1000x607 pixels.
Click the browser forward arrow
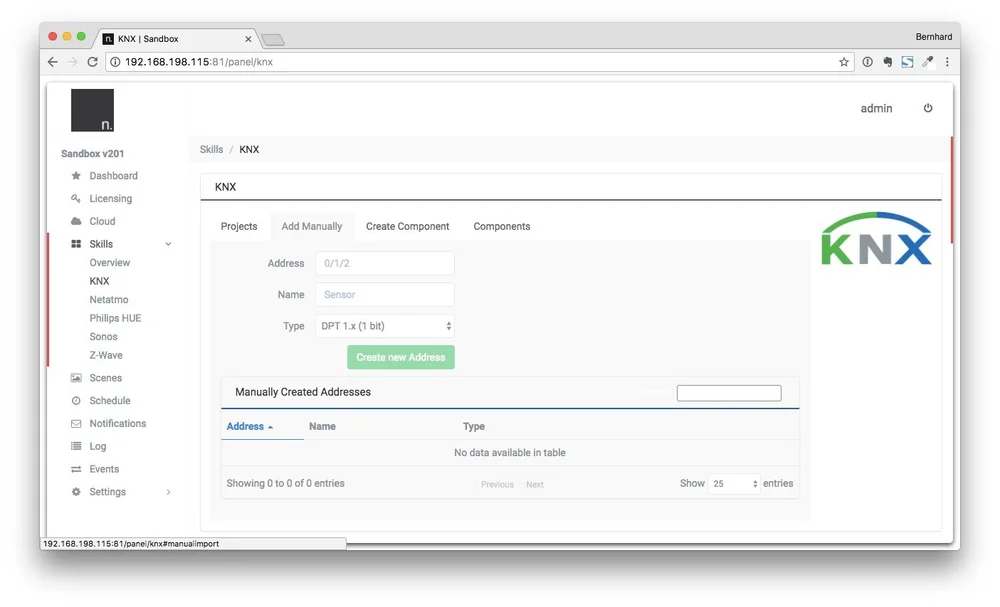coord(73,62)
